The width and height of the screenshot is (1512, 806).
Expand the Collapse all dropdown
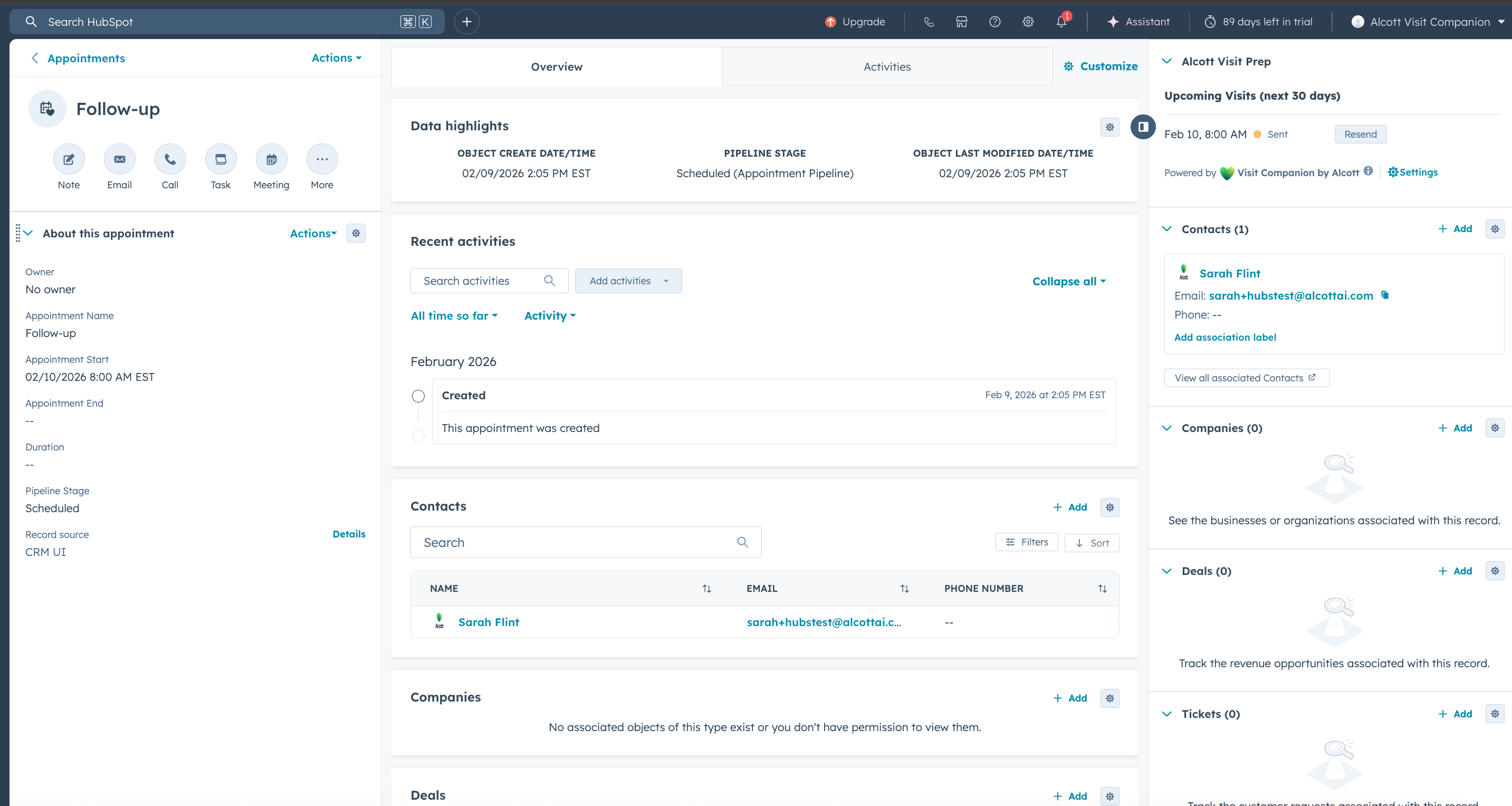click(1068, 281)
